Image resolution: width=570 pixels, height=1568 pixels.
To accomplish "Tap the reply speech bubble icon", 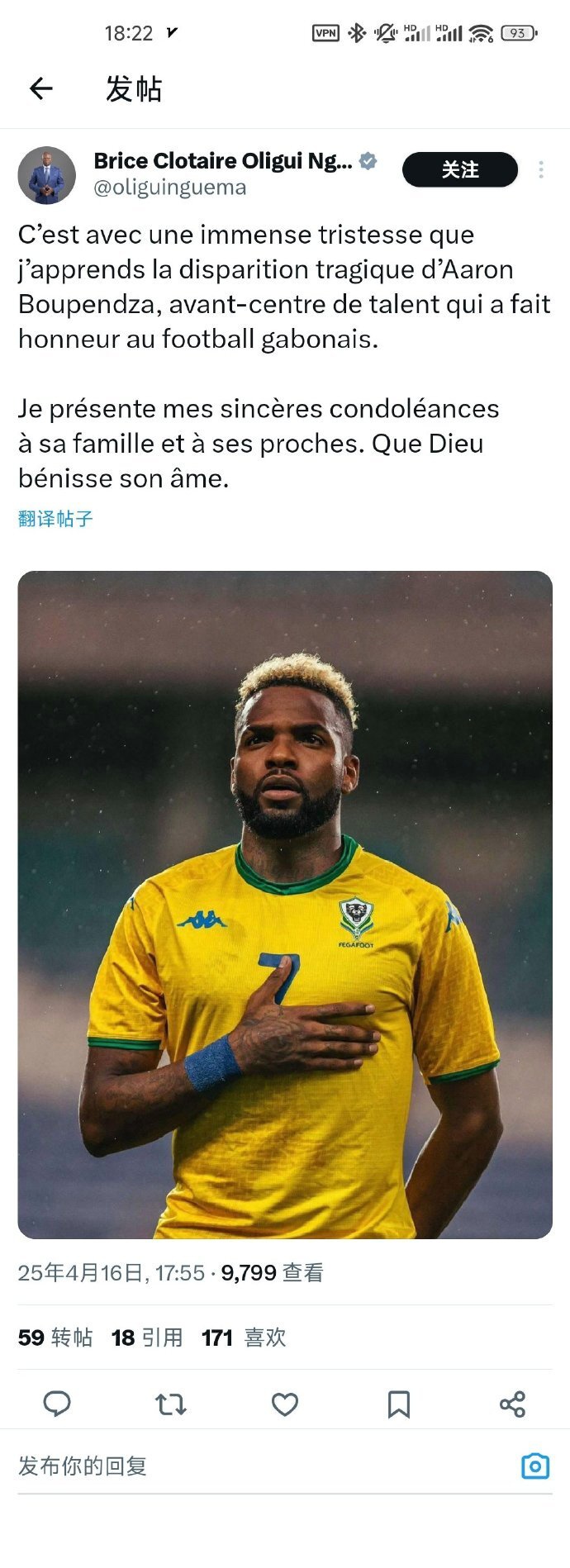I will 57,1404.
